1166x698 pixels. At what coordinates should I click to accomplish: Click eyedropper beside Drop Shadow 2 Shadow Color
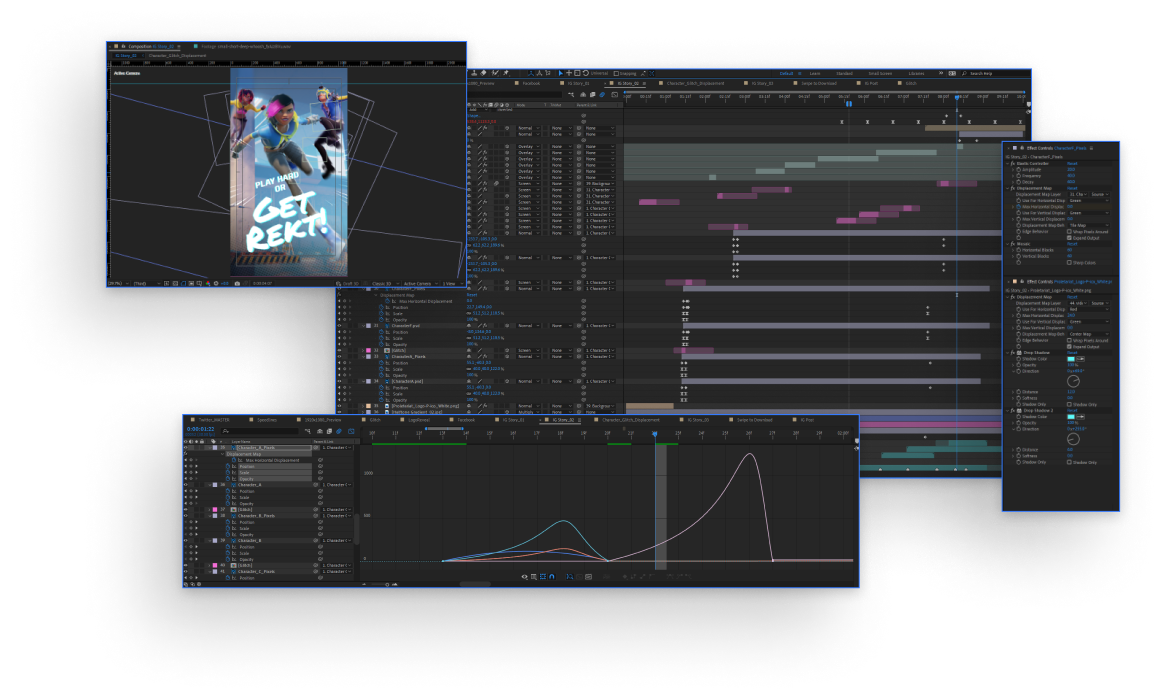(1080, 417)
